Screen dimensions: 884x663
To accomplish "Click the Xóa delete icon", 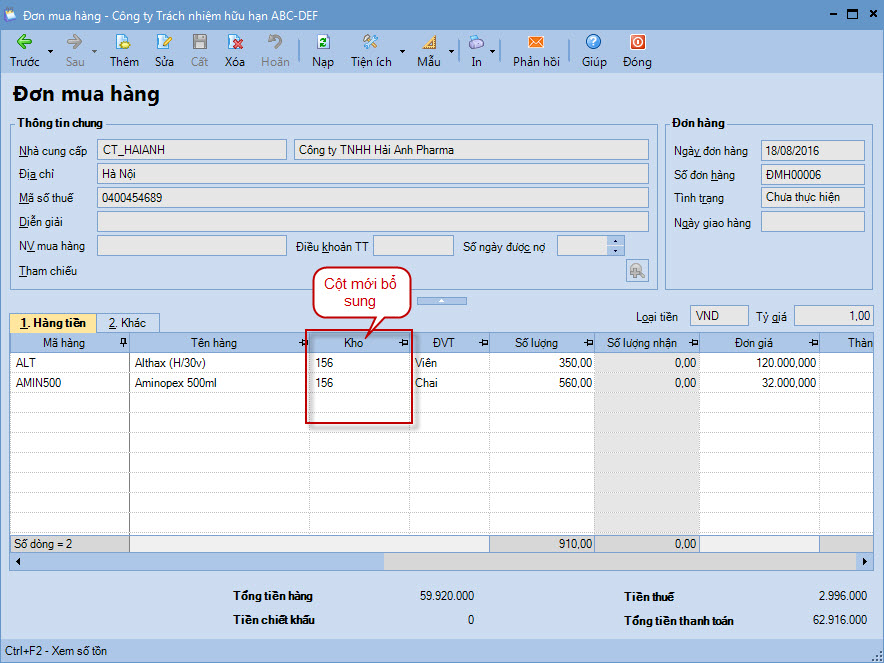I will point(235,42).
